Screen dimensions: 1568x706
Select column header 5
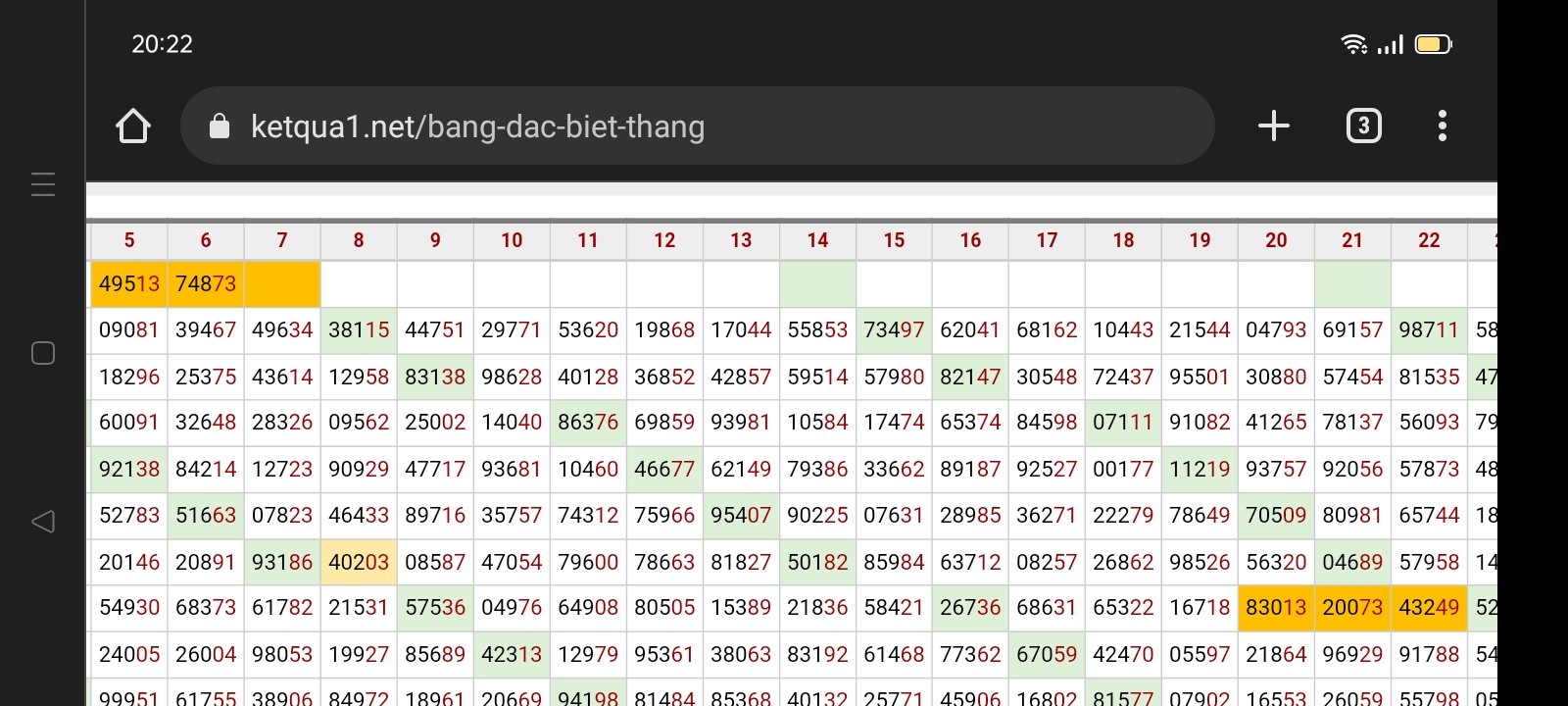point(129,240)
